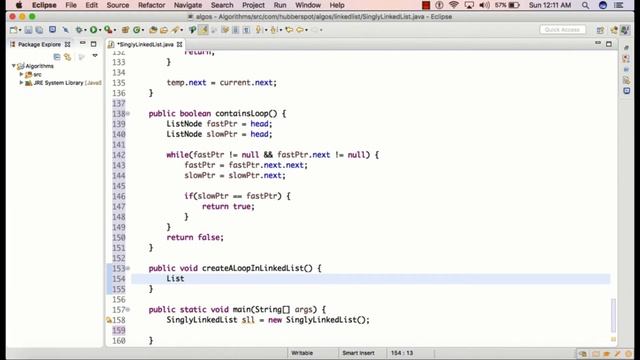
Task: Open Package Explorer view menu triangle
Action: tap(95, 56)
